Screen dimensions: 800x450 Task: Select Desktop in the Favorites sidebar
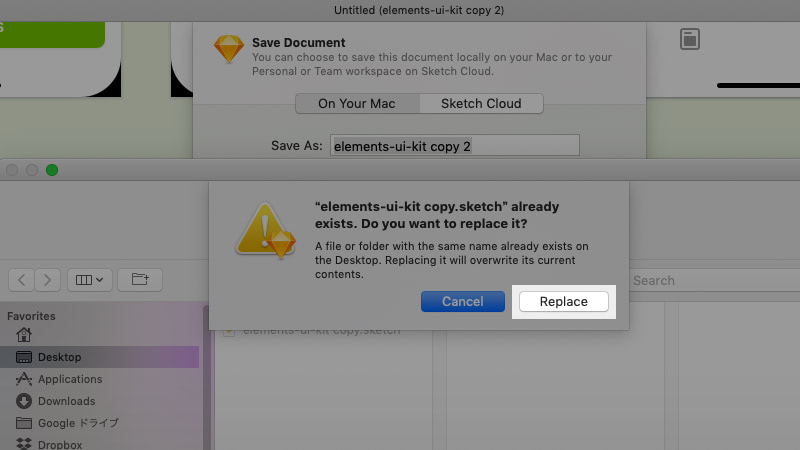click(x=99, y=357)
